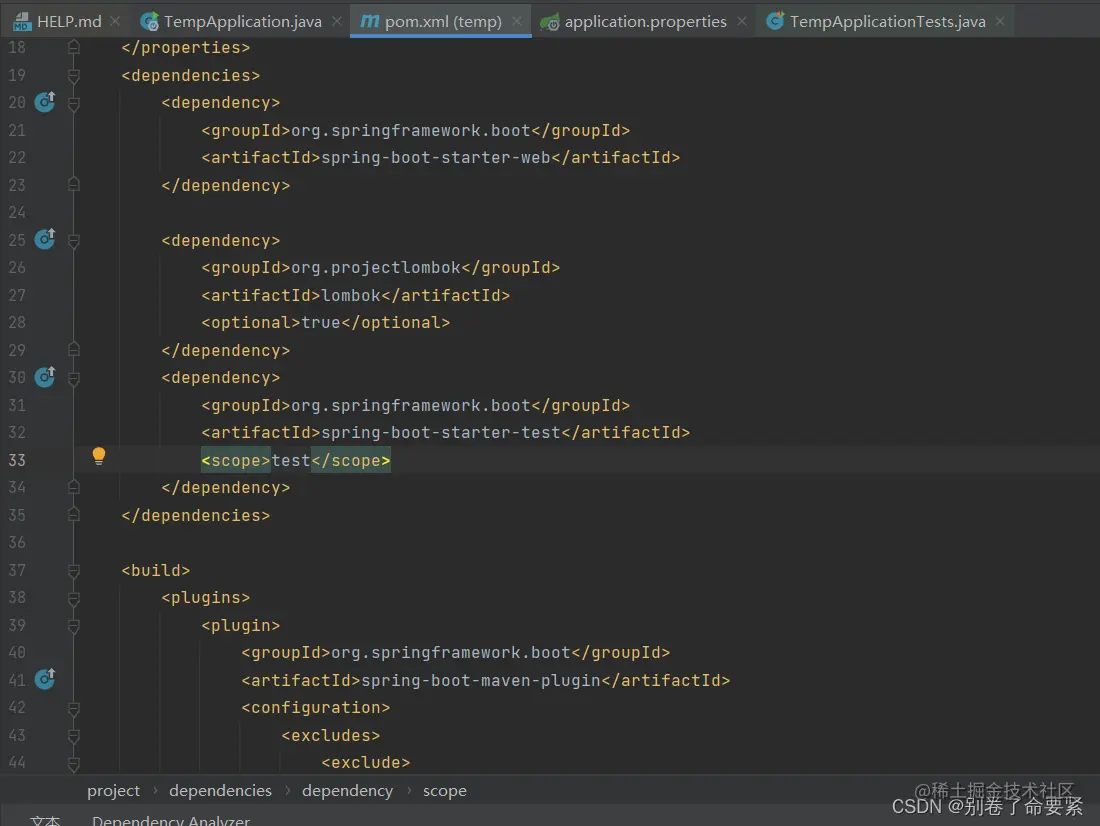
Task: Collapse the test dependency fold at line 30
Action: 74,378
